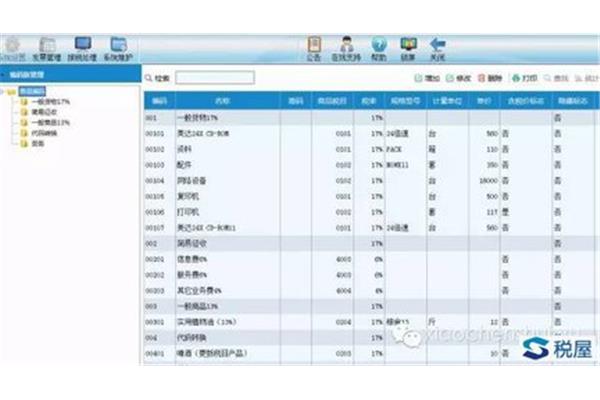The width and height of the screenshot is (600, 400).
Task: Select table row with code 00102
Action: 370,149
